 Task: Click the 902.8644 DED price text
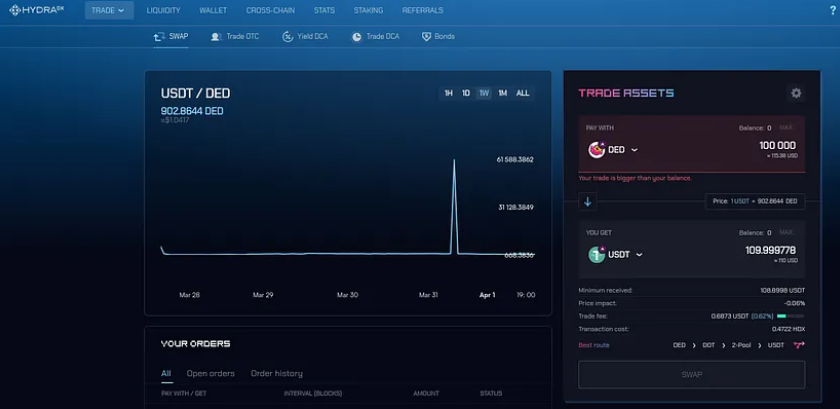[192, 111]
